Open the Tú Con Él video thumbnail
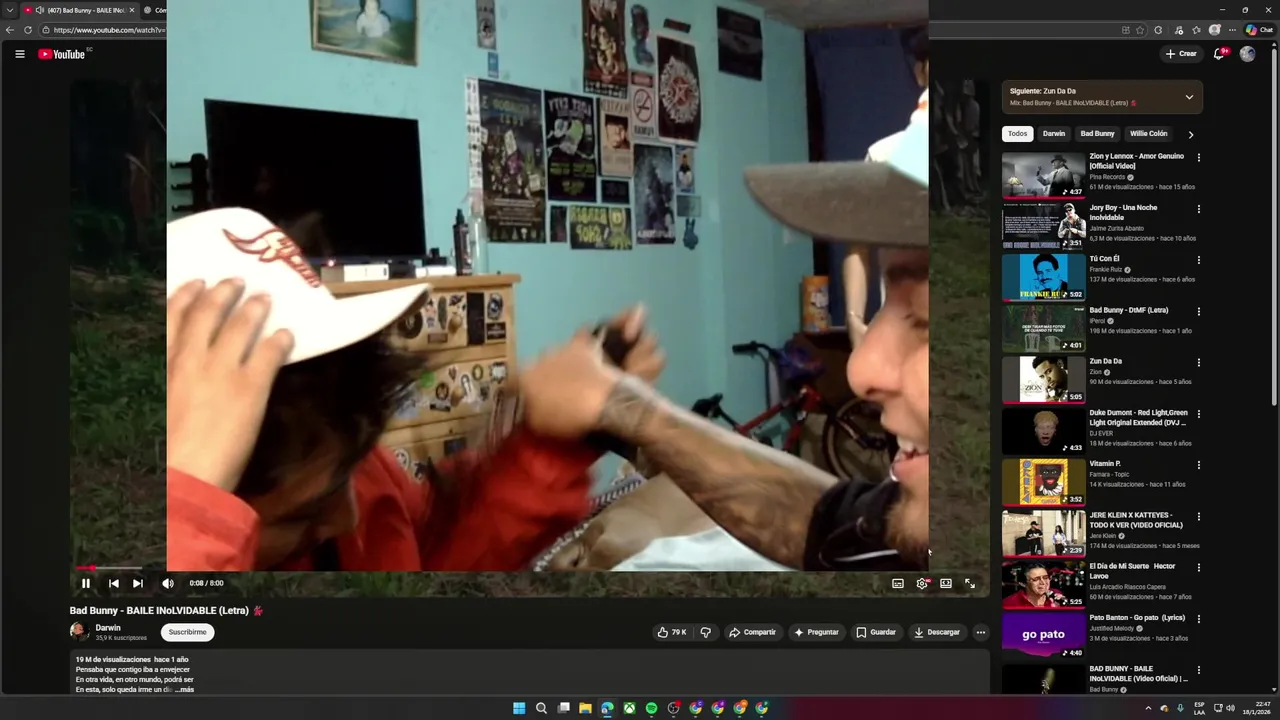 point(1043,277)
